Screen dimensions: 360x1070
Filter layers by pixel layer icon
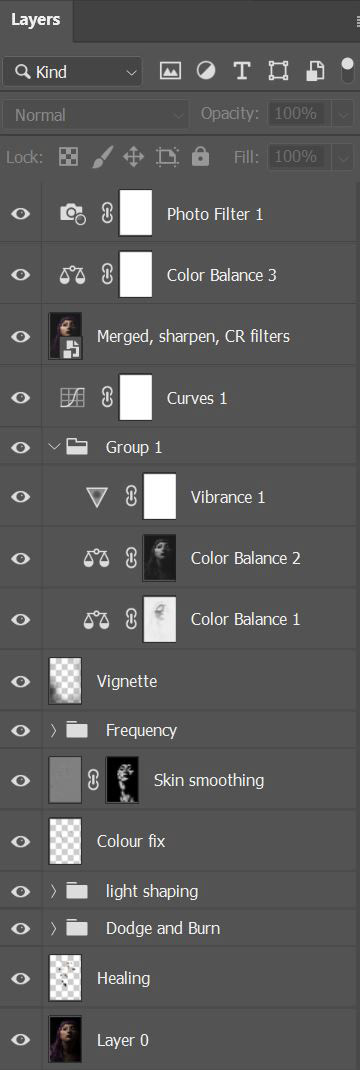(x=170, y=70)
